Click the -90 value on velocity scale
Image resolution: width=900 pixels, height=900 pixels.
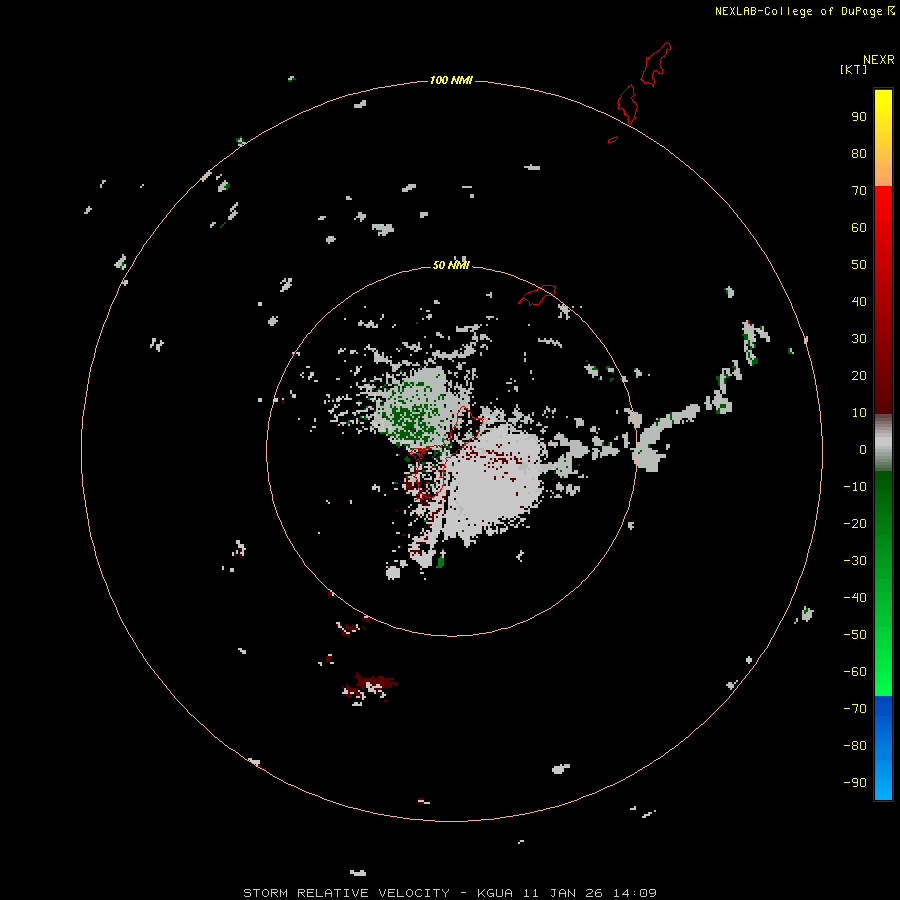pos(855,783)
